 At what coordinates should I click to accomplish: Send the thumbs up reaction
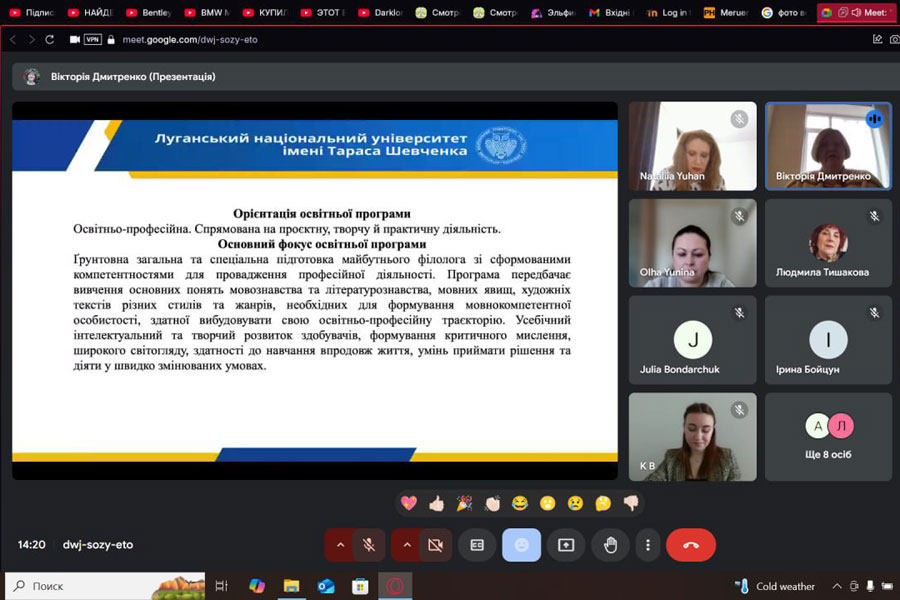[x=436, y=503]
